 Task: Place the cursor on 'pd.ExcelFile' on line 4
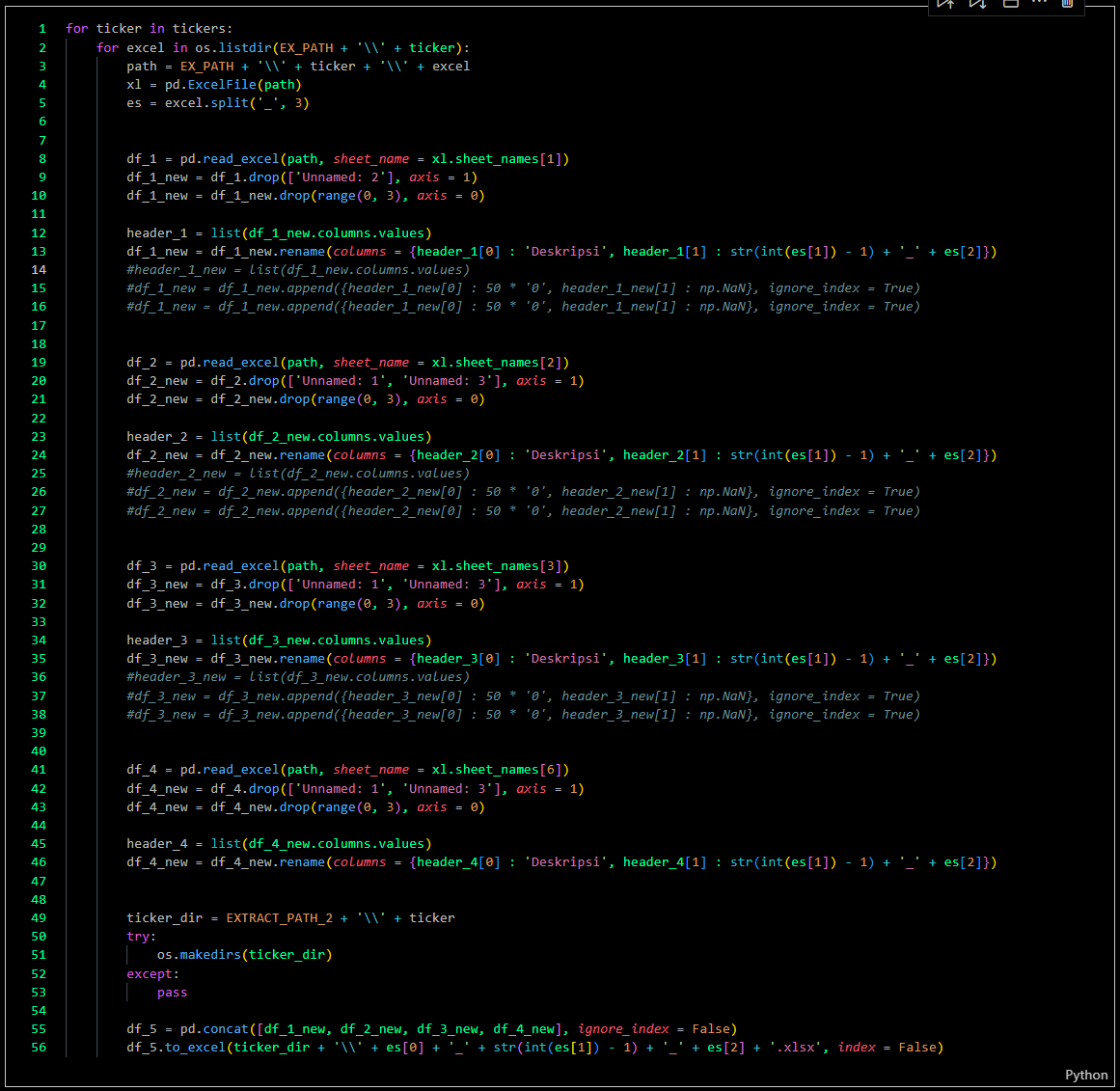[x=210, y=84]
